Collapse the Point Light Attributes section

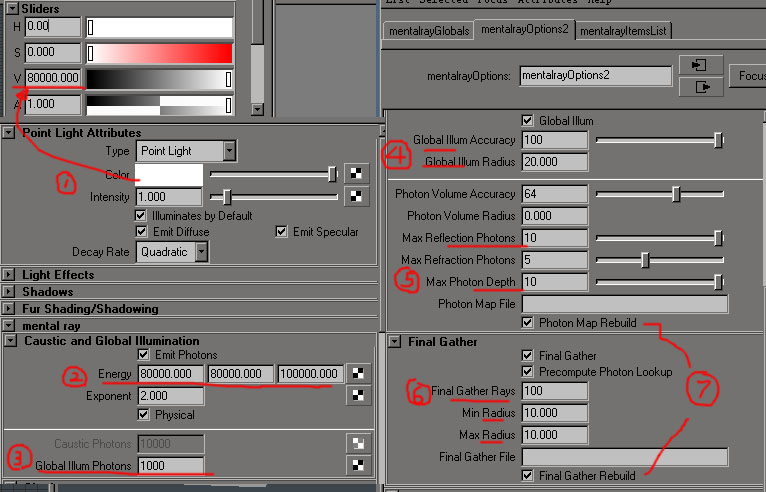coord(9,133)
